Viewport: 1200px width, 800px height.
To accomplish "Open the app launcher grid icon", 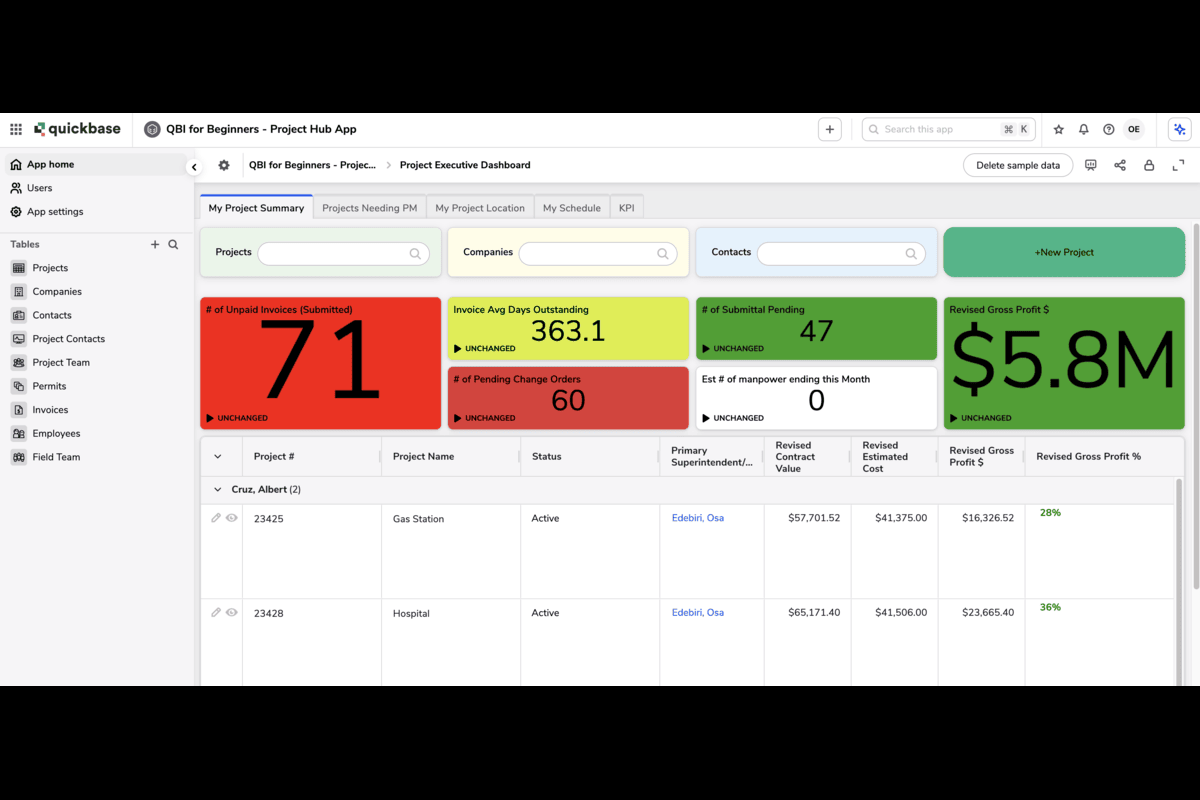I will 16,129.
